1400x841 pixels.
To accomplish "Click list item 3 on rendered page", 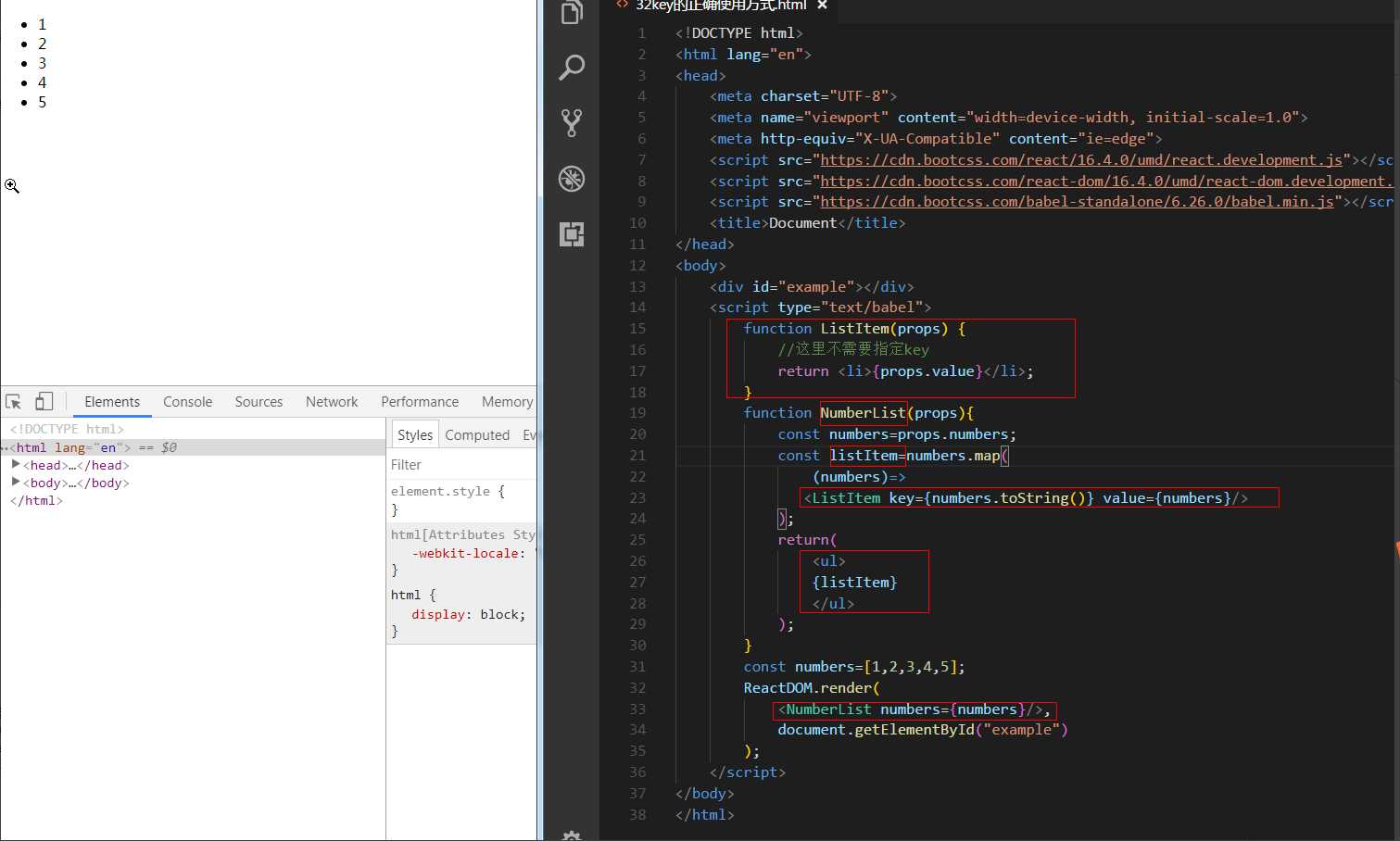I will pos(42,63).
